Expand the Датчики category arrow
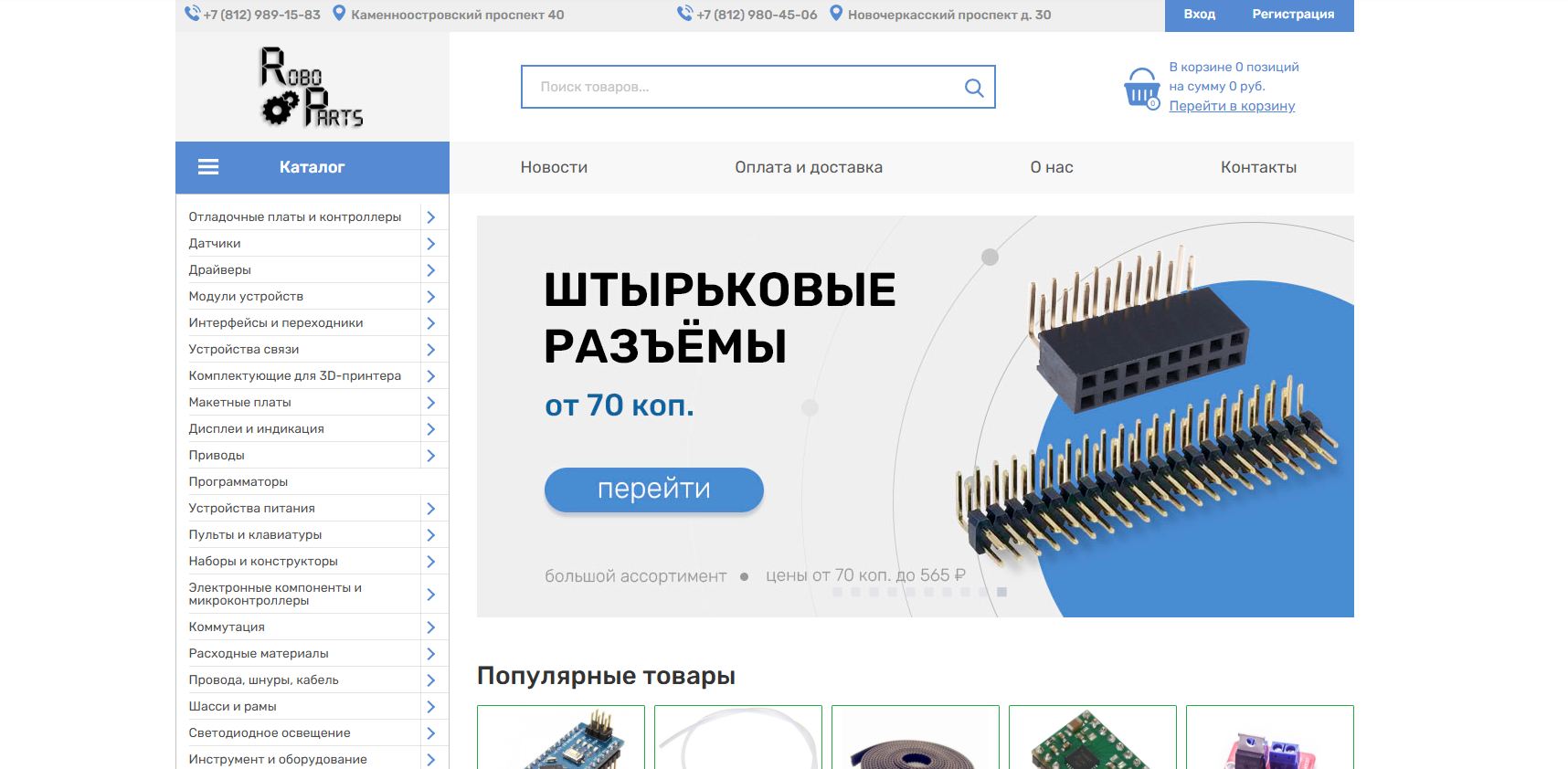 coord(431,244)
